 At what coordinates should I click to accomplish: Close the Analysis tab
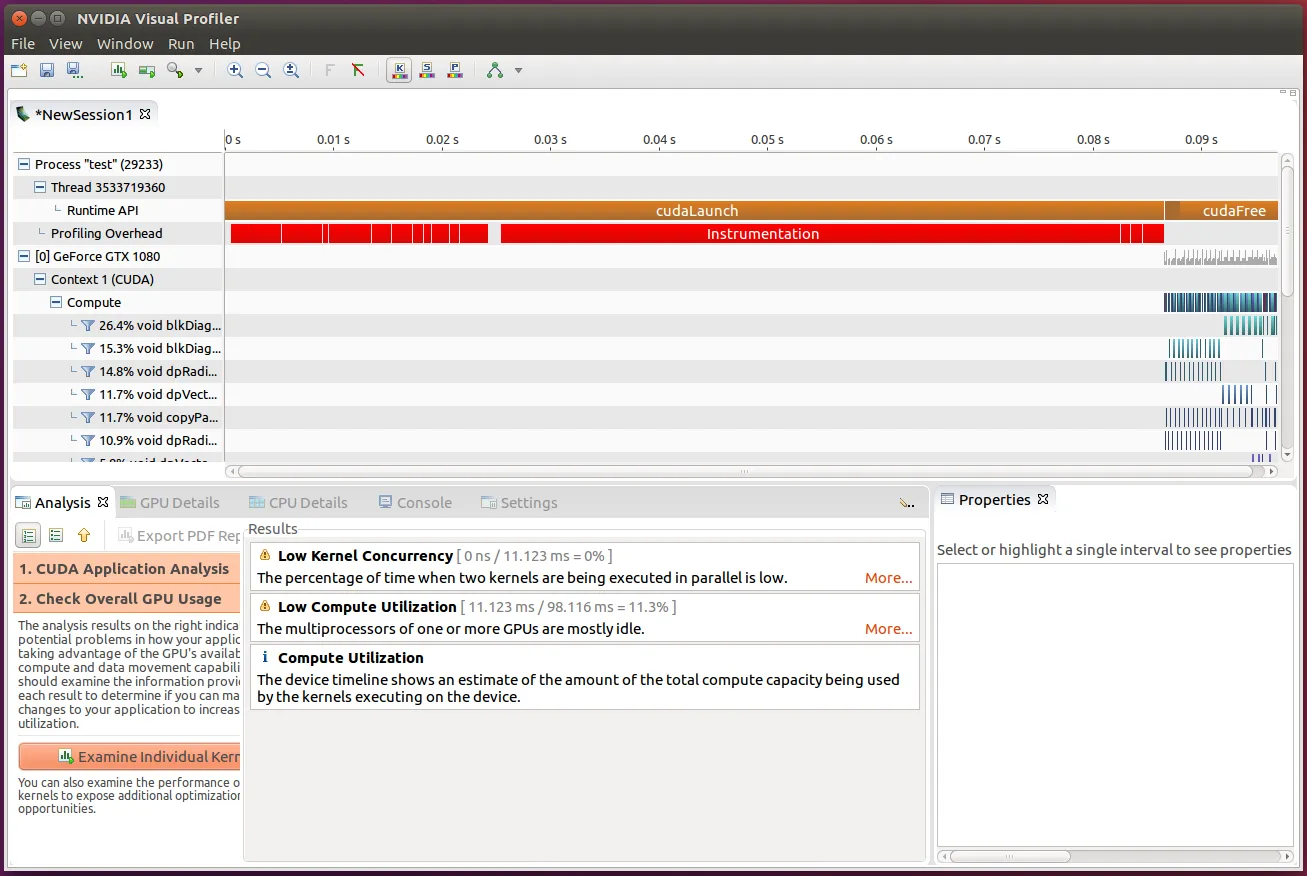pyautogui.click(x=103, y=502)
